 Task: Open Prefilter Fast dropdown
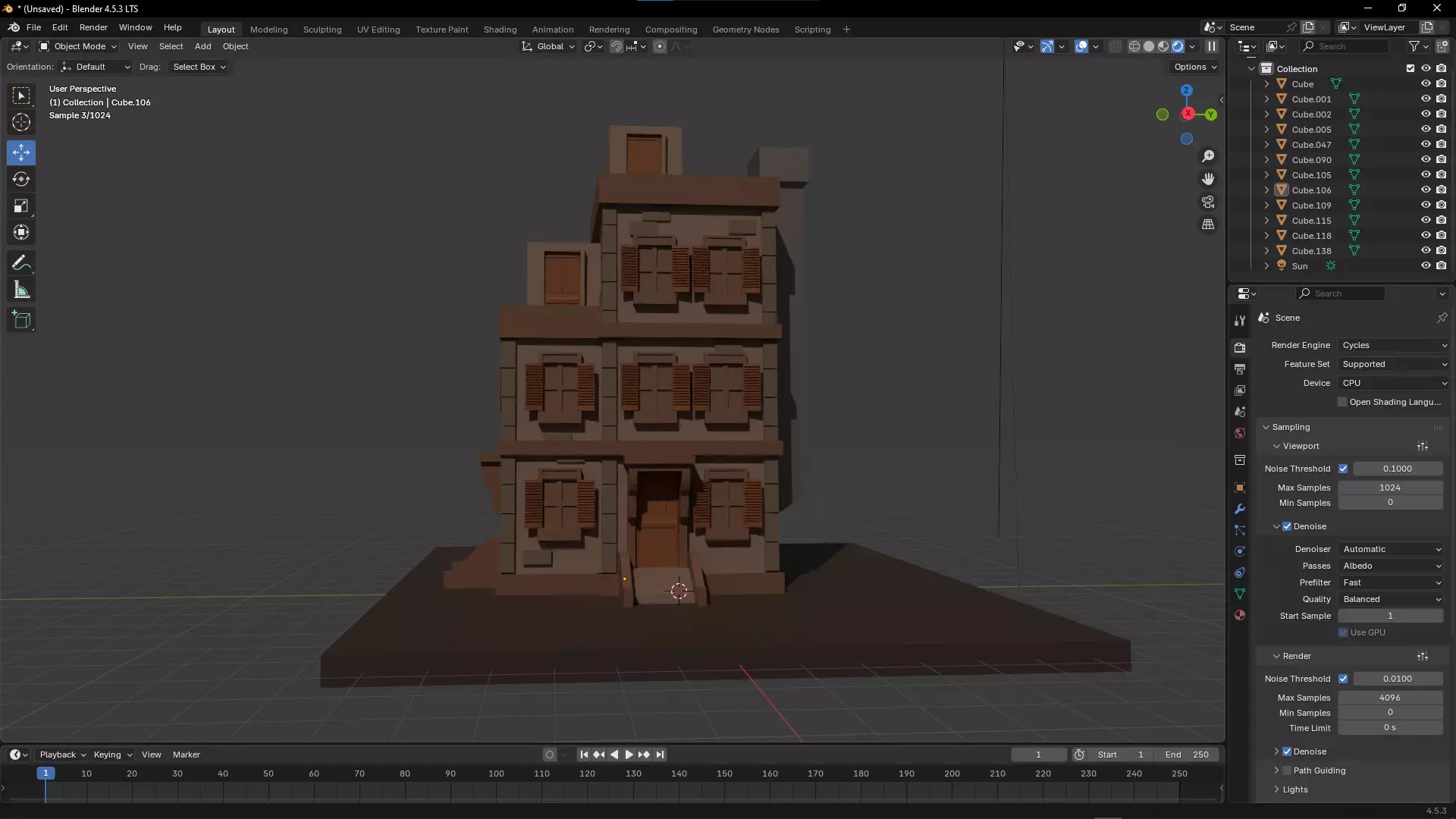point(1391,582)
